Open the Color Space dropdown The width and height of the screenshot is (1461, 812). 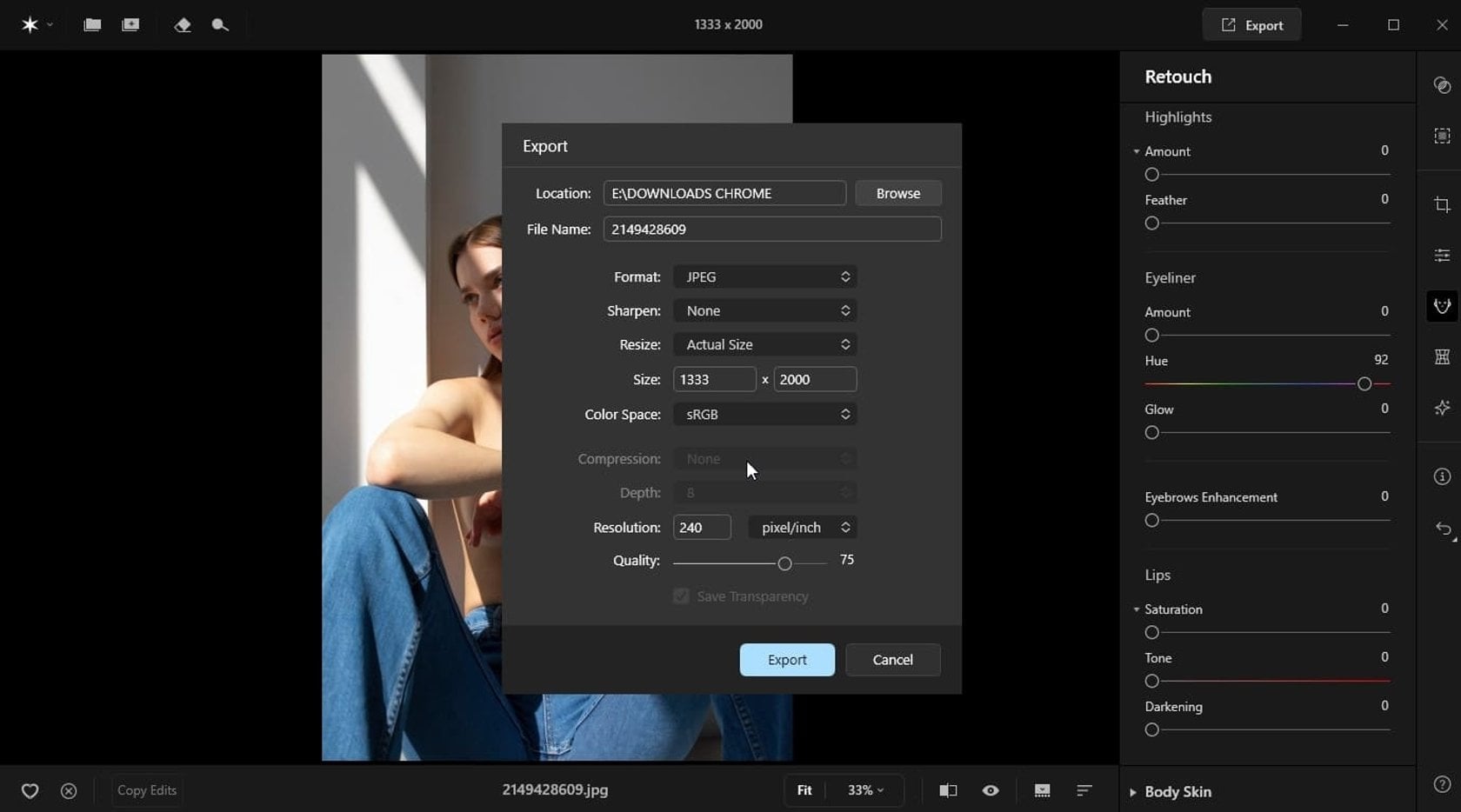click(764, 415)
